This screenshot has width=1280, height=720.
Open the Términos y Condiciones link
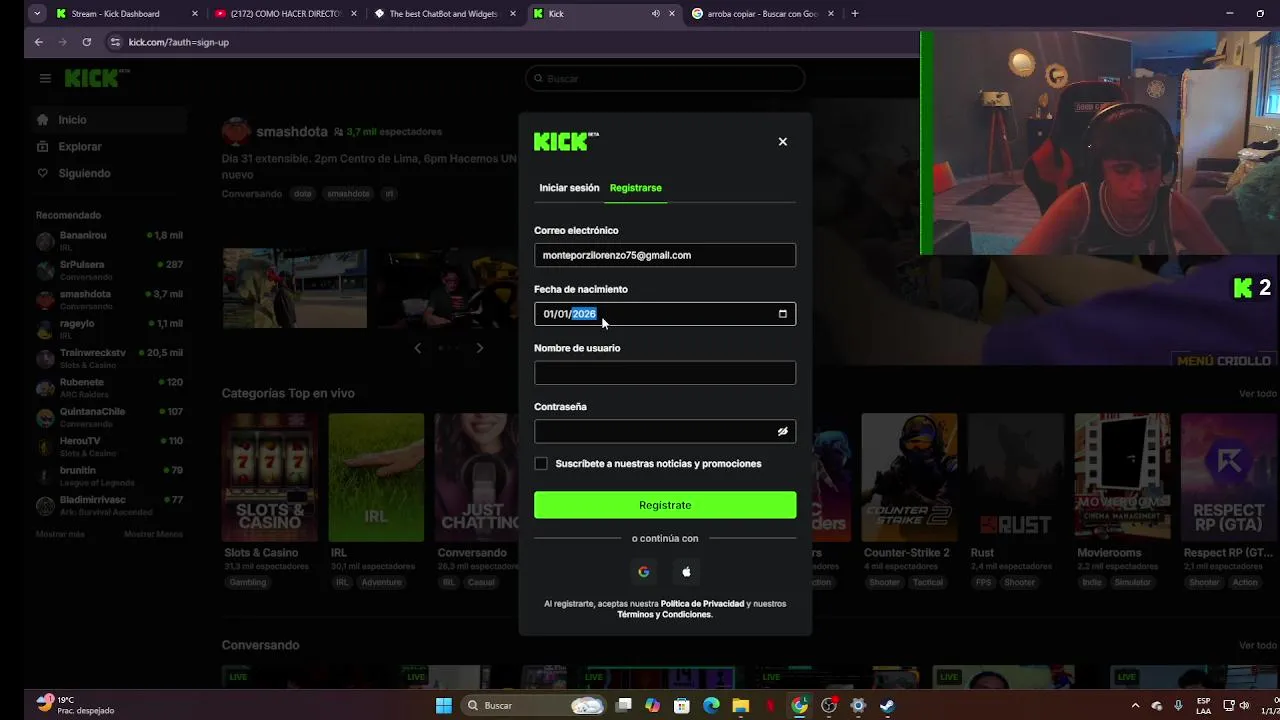pos(664,615)
